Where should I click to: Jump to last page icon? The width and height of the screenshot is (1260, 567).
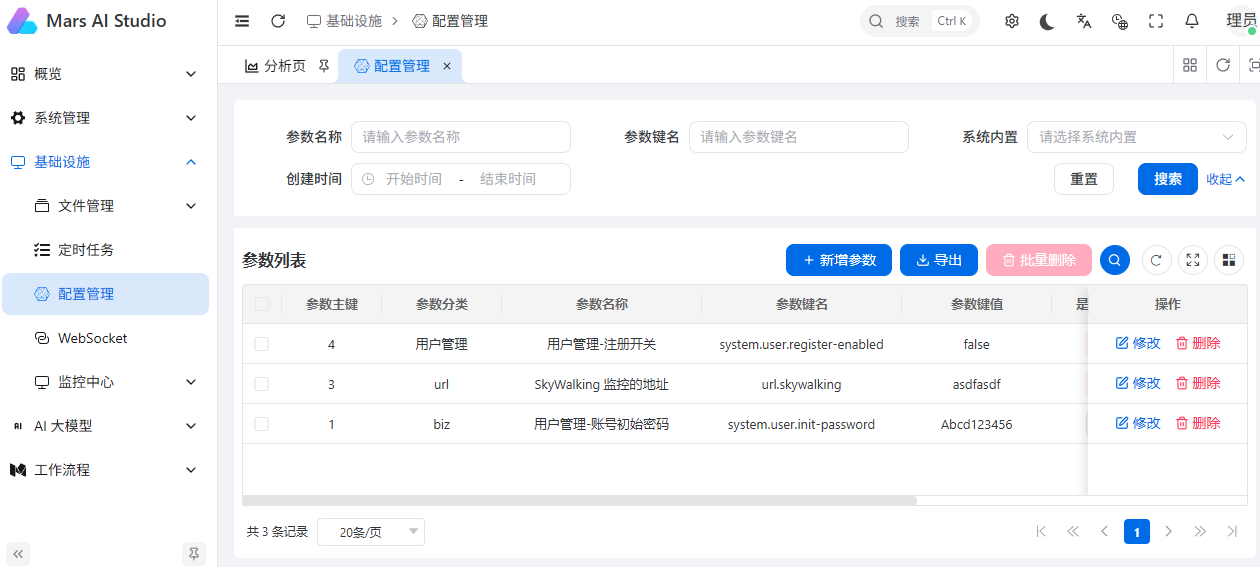point(1232,531)
